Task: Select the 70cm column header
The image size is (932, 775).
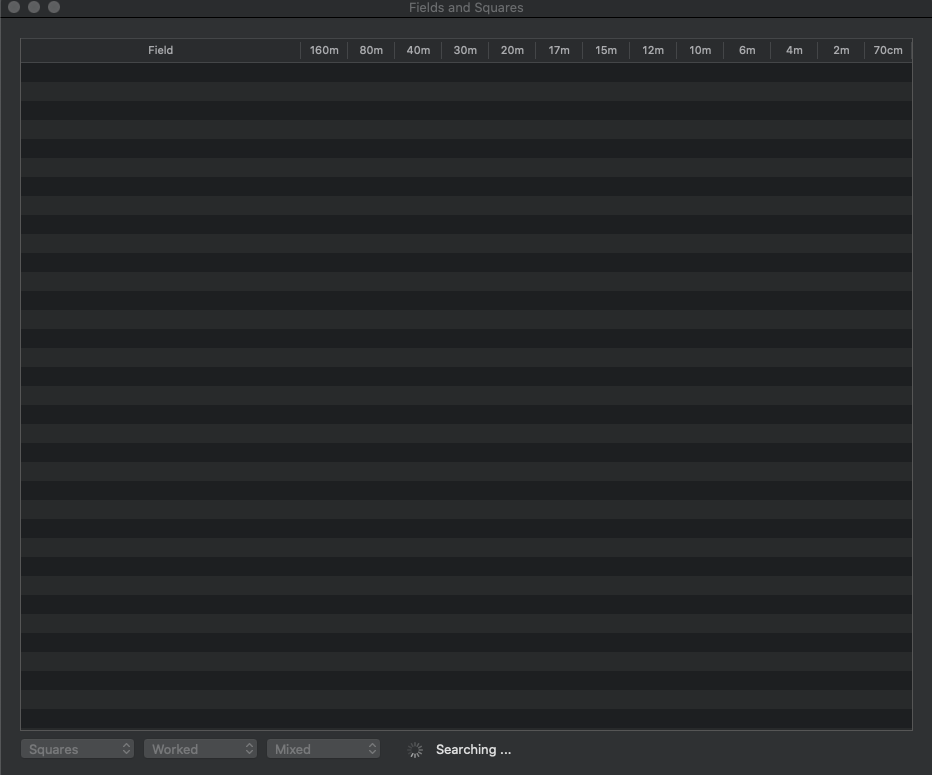Action: 888,50
